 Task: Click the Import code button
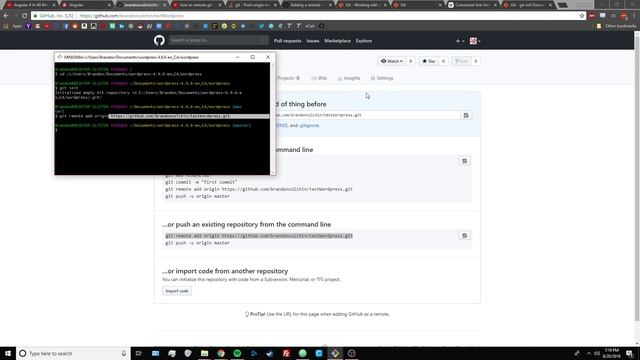(177, 291)
